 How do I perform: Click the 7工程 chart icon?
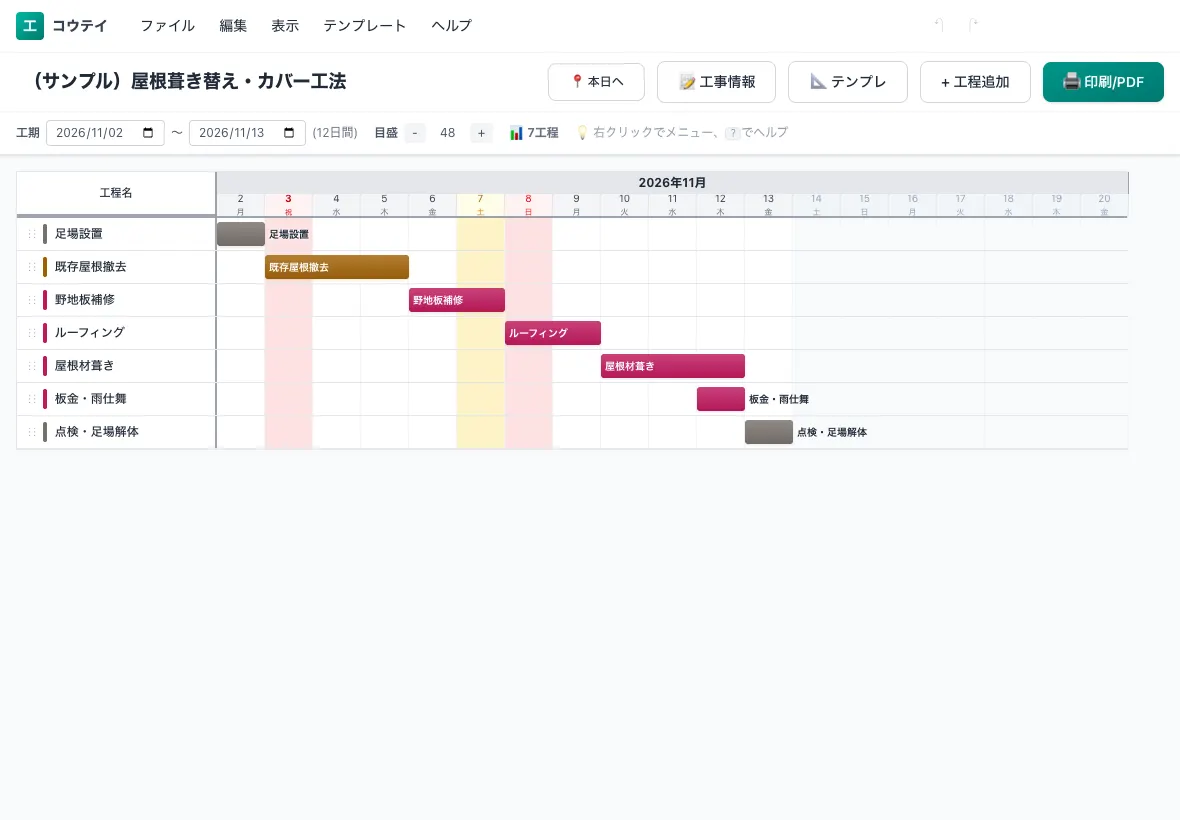(x=515, y=133)
